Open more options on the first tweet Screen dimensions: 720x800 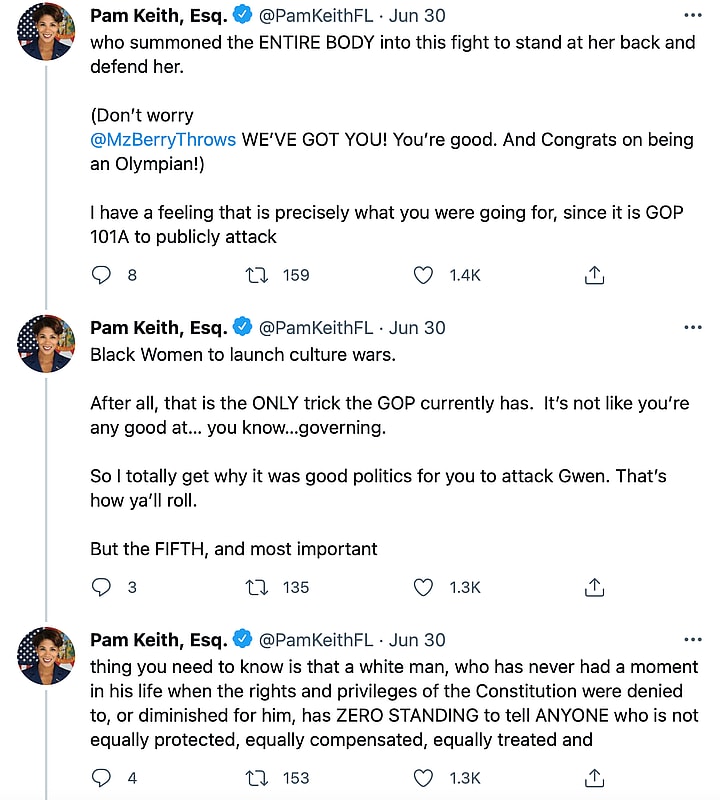(692, 16)
